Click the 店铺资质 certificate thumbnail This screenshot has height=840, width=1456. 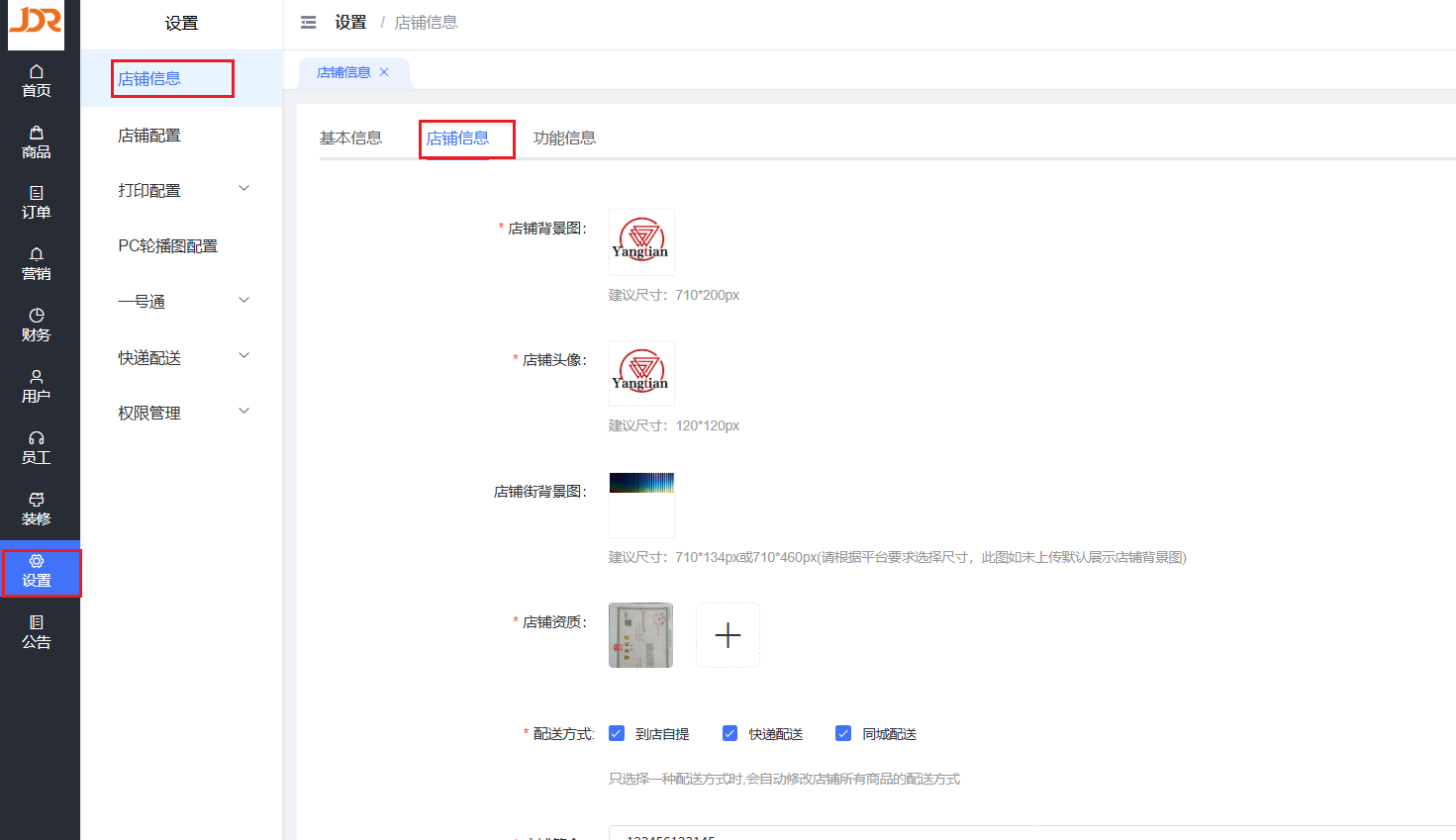point(641,635)
